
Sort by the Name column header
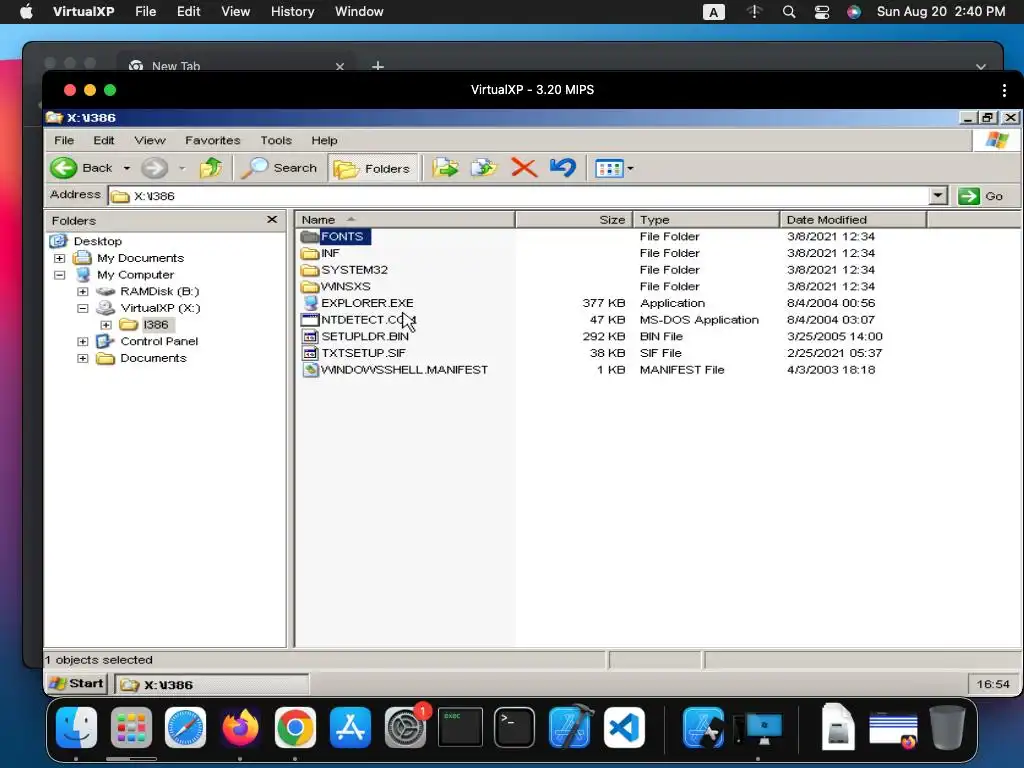click(x=405, y=219)
